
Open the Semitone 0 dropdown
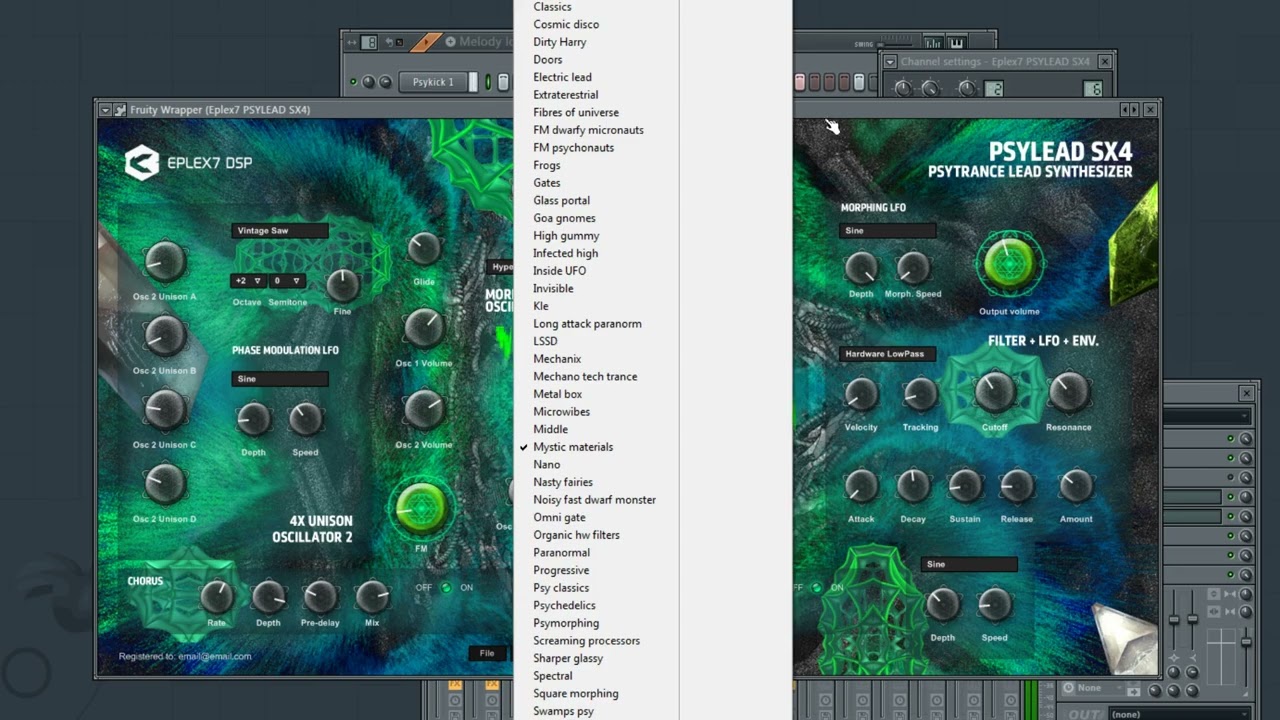click(x=287, y=281)
